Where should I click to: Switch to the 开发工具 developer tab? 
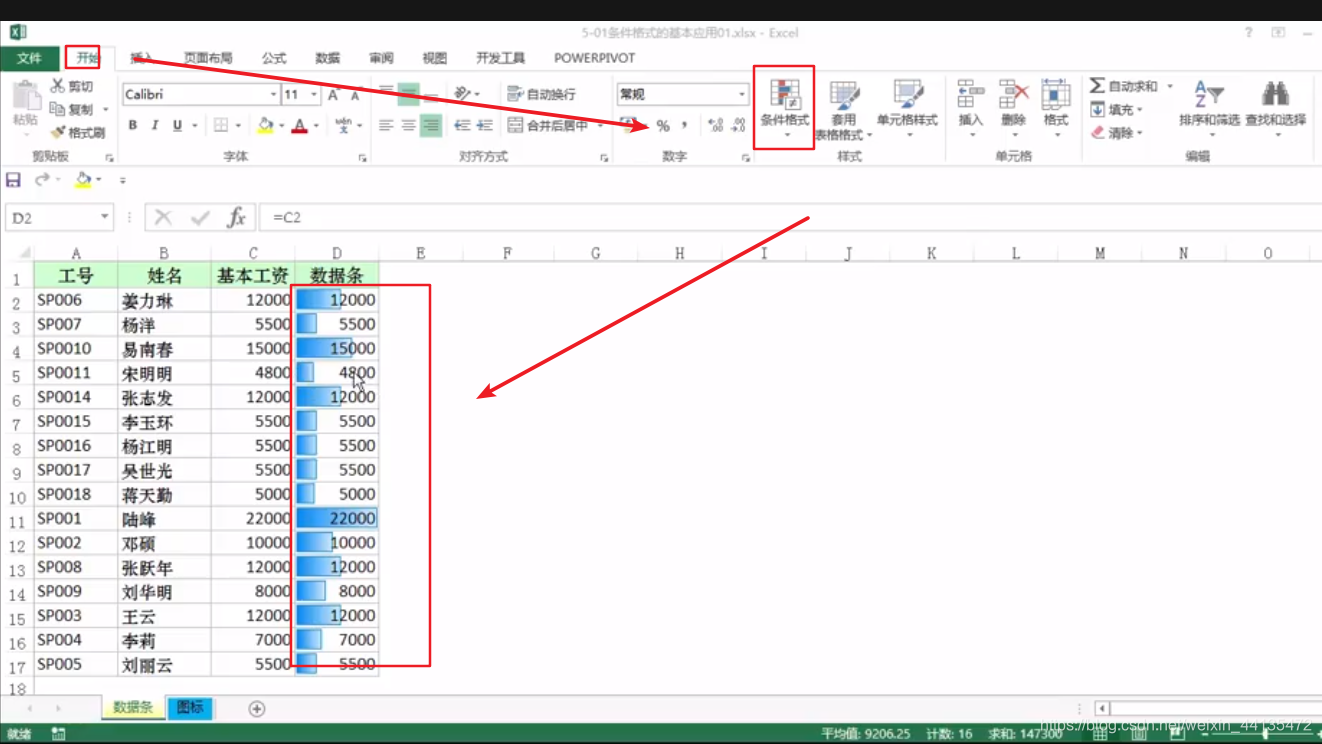pos(501,58)
